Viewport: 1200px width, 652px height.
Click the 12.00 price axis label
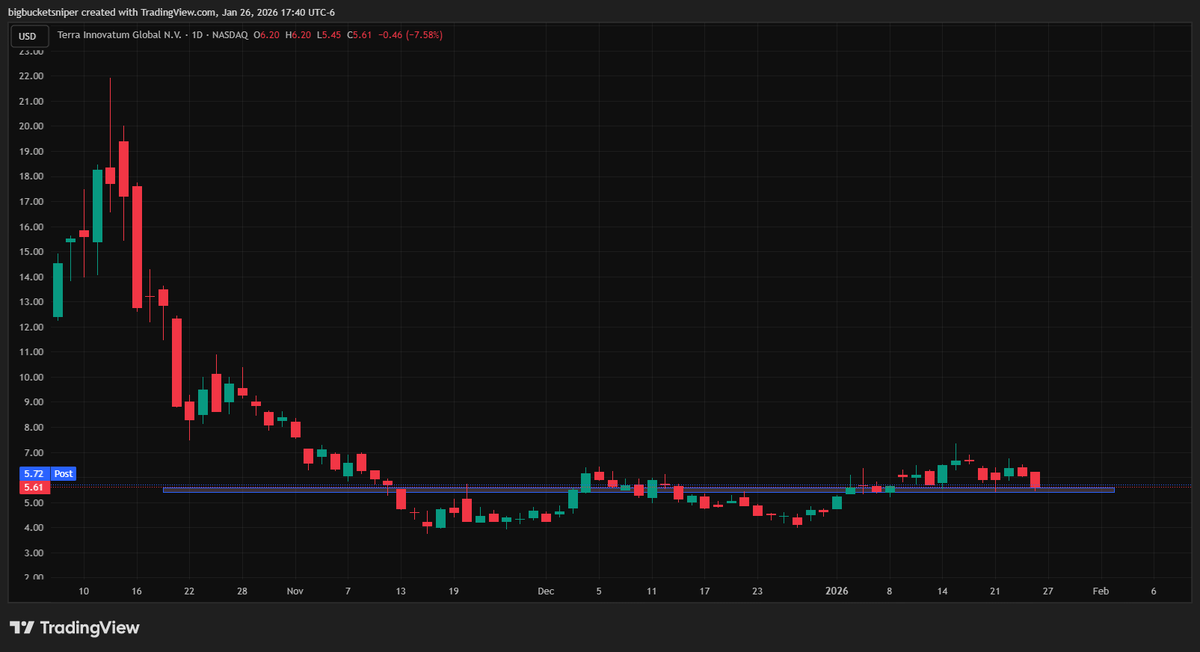pos(31,327)
